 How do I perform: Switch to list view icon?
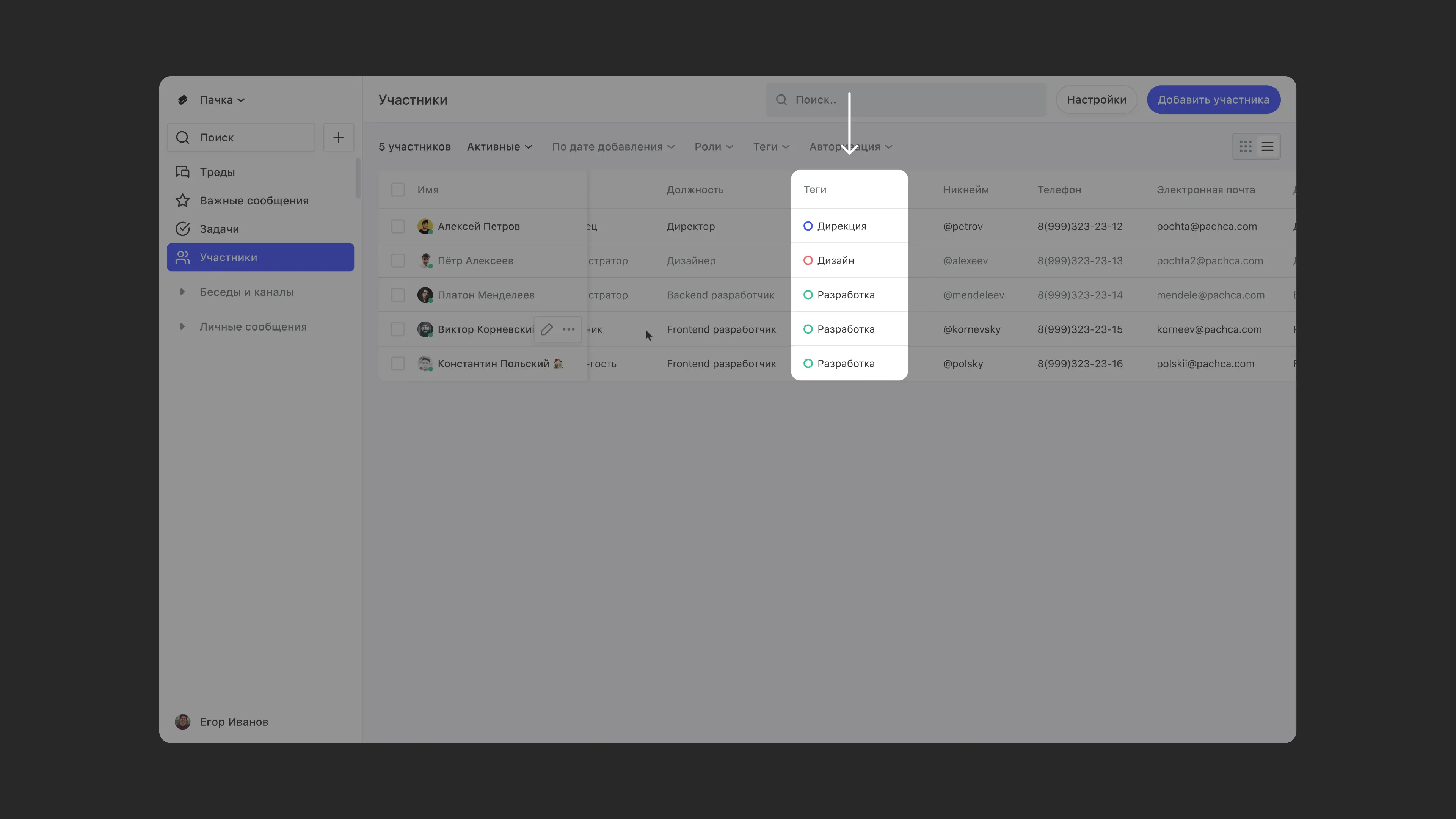(1267, 147)
